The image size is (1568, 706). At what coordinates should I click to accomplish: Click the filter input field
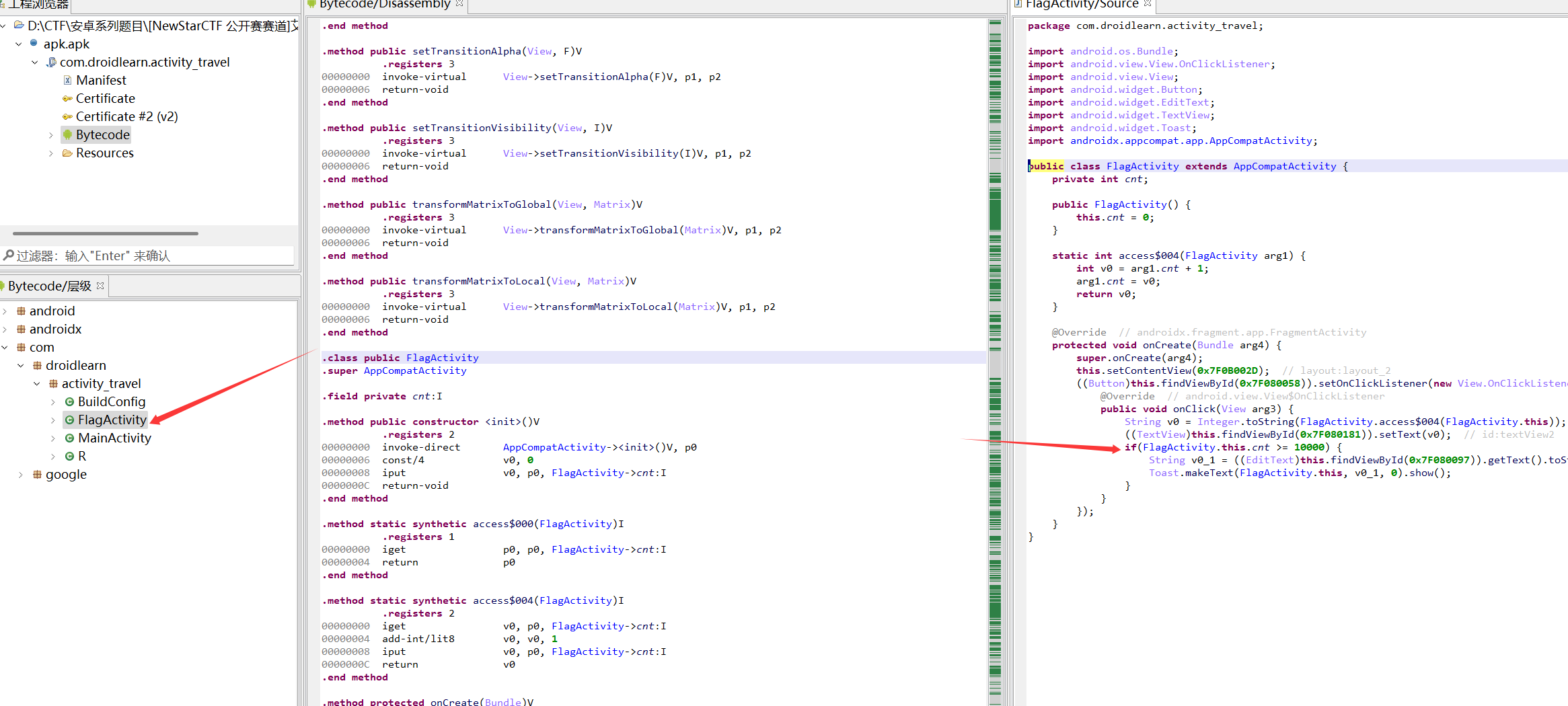(148, 256)
